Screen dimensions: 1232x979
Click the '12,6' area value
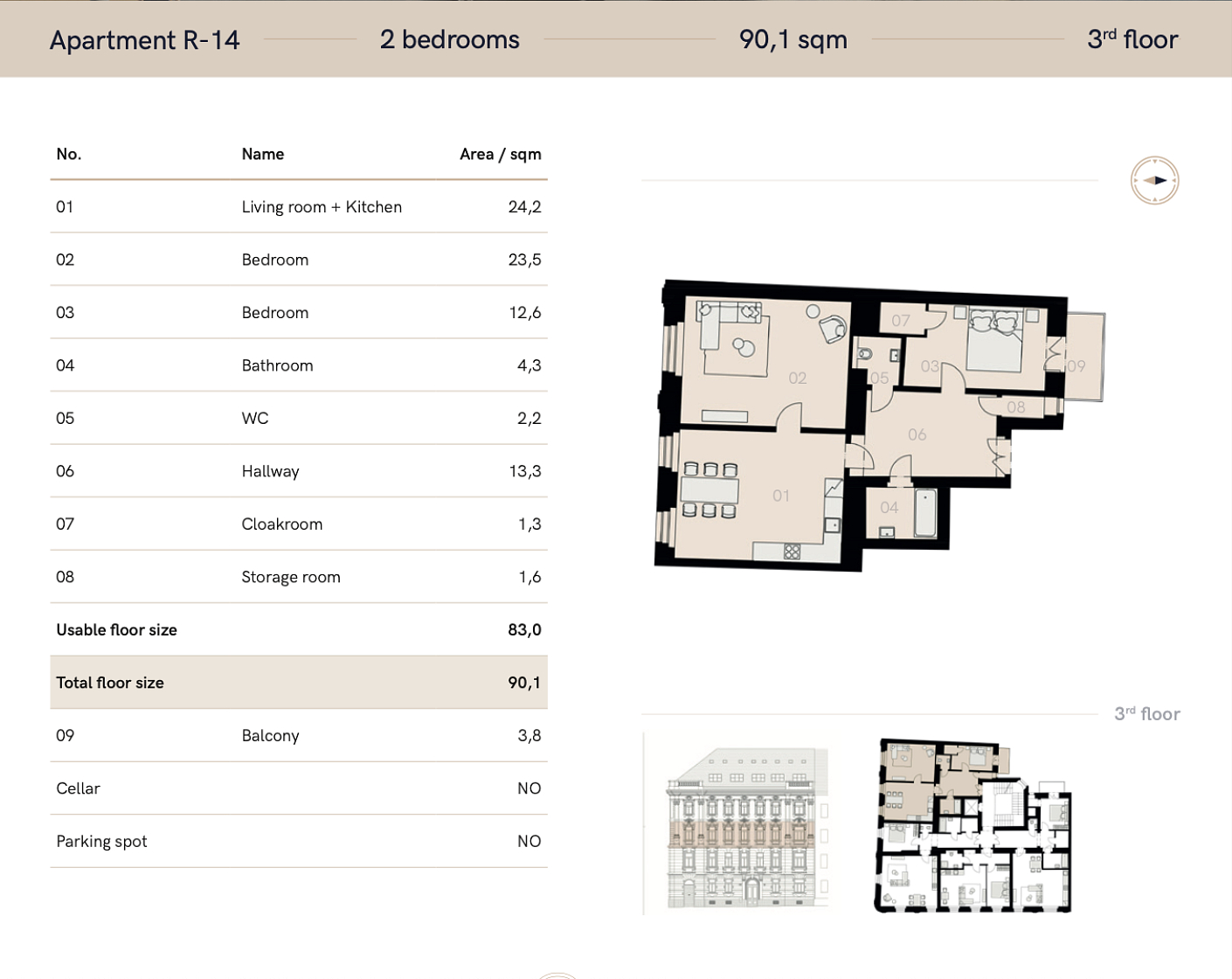525,313
